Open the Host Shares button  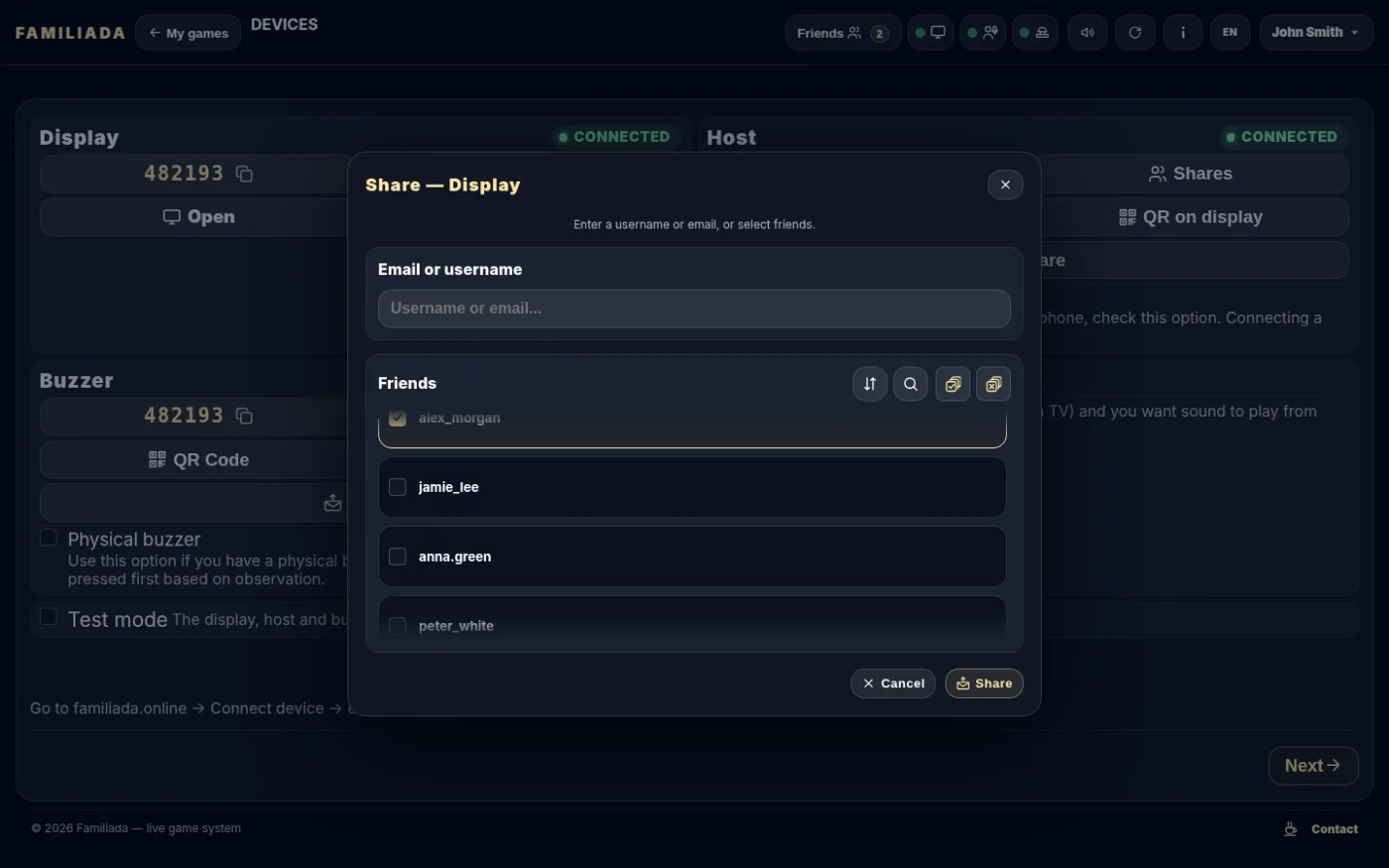pyautogui.click(x=1191, y=174)
